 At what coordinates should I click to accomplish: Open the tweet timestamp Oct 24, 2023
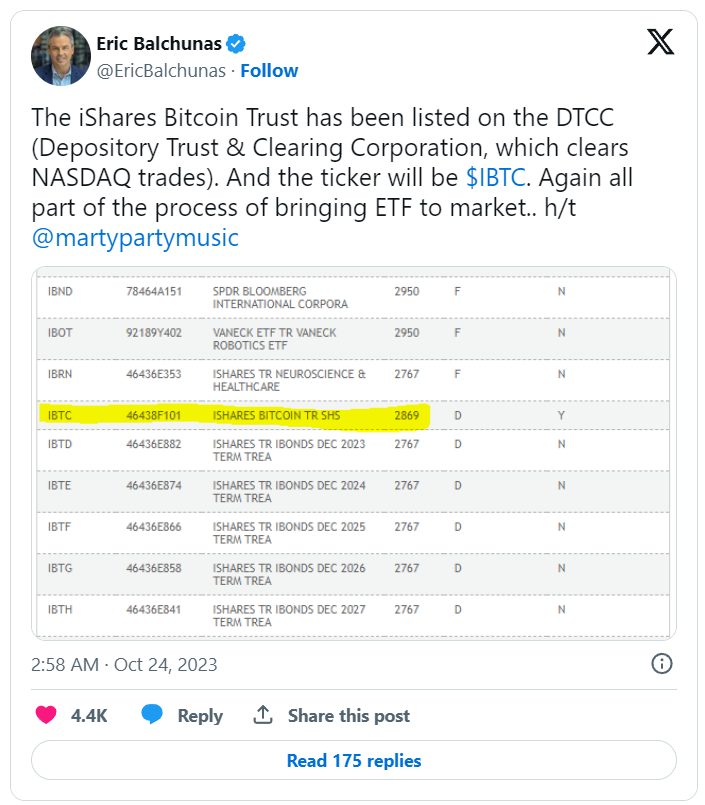coord(124,664)
